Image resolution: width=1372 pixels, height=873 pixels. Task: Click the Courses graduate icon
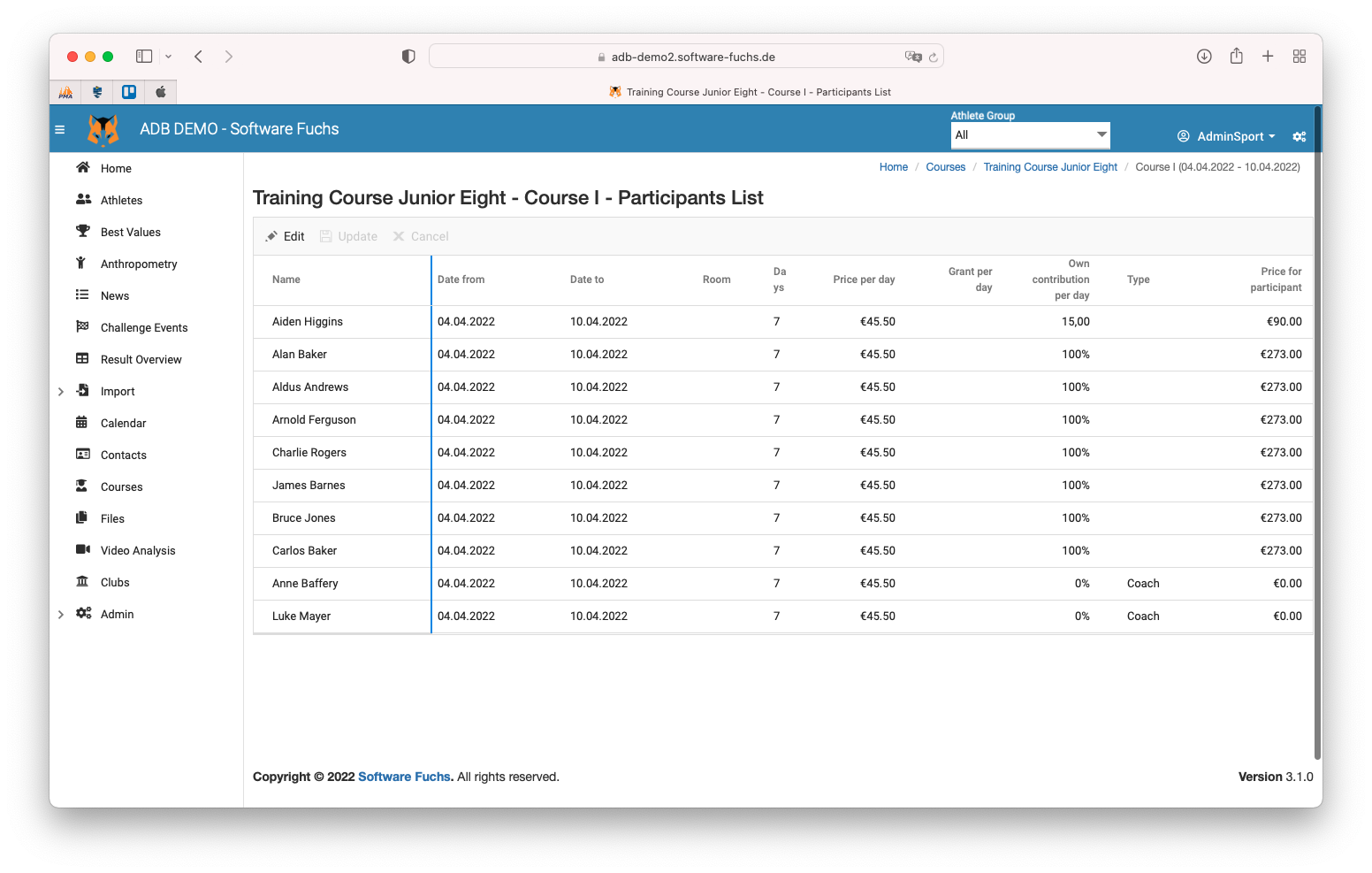click(x=81, y=486)
